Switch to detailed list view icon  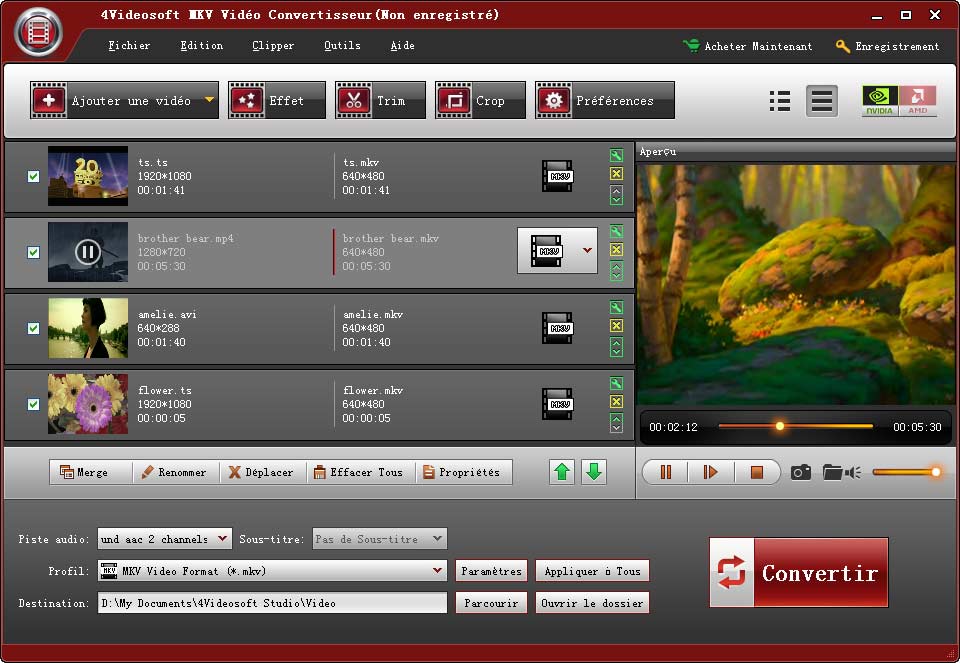pyautogui.click(x=780, y=101)
